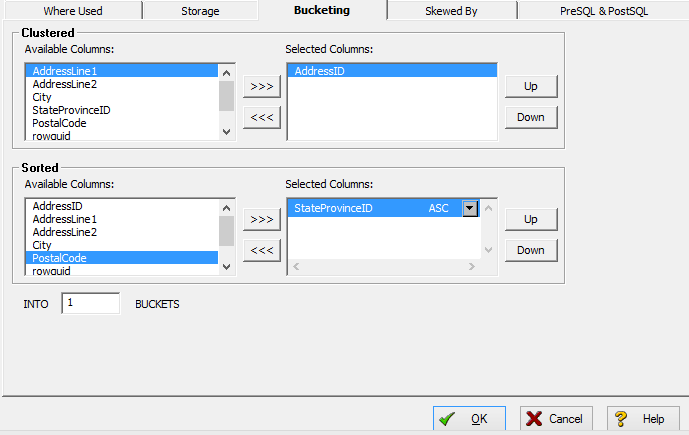The height and width of the screenshot is (435, 689).
Task: Add column to Sorted selected with >>>
Action: coord(262,219)
